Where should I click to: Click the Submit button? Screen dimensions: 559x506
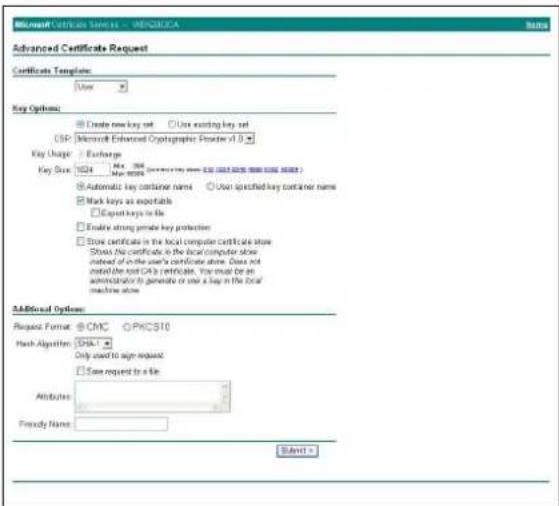(x=297, y=451)
